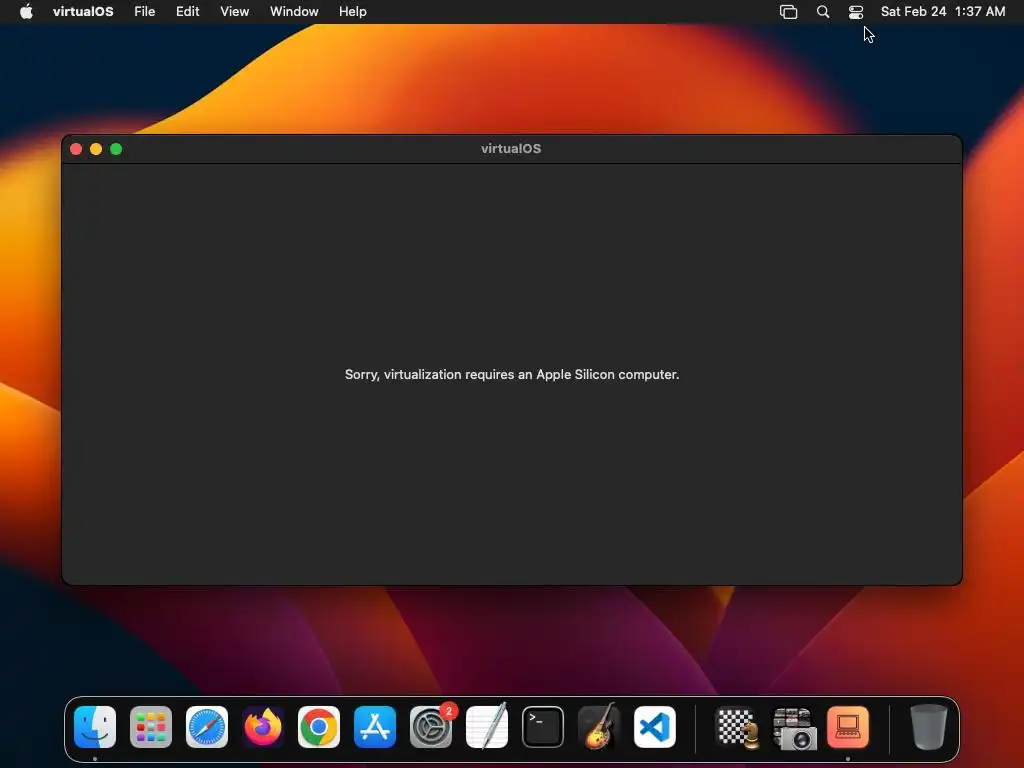The height and width of the screenshot is (768, 1024).
Task: Click the virtualOS app icon in Dock
Action: [x=848, y=727]
